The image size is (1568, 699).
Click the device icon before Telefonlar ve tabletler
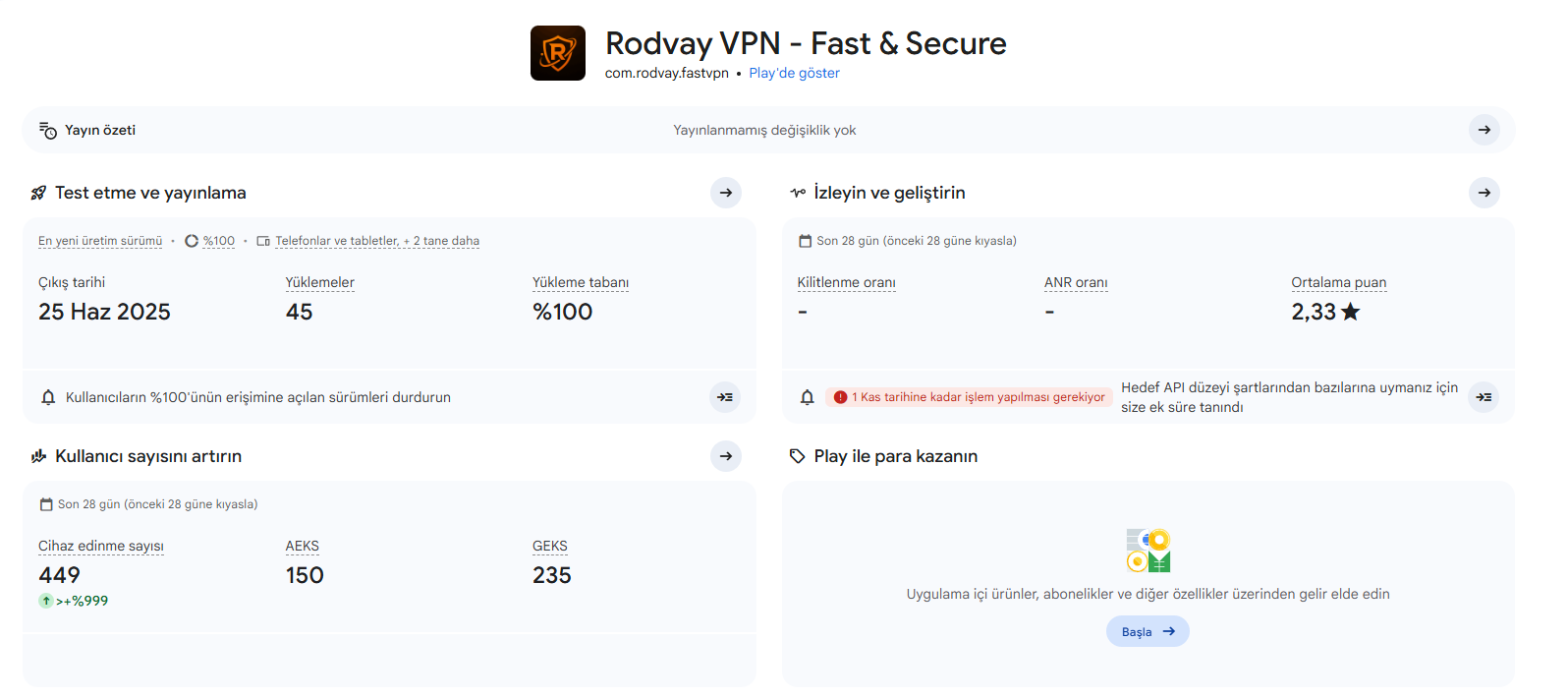tap(263, 241)
